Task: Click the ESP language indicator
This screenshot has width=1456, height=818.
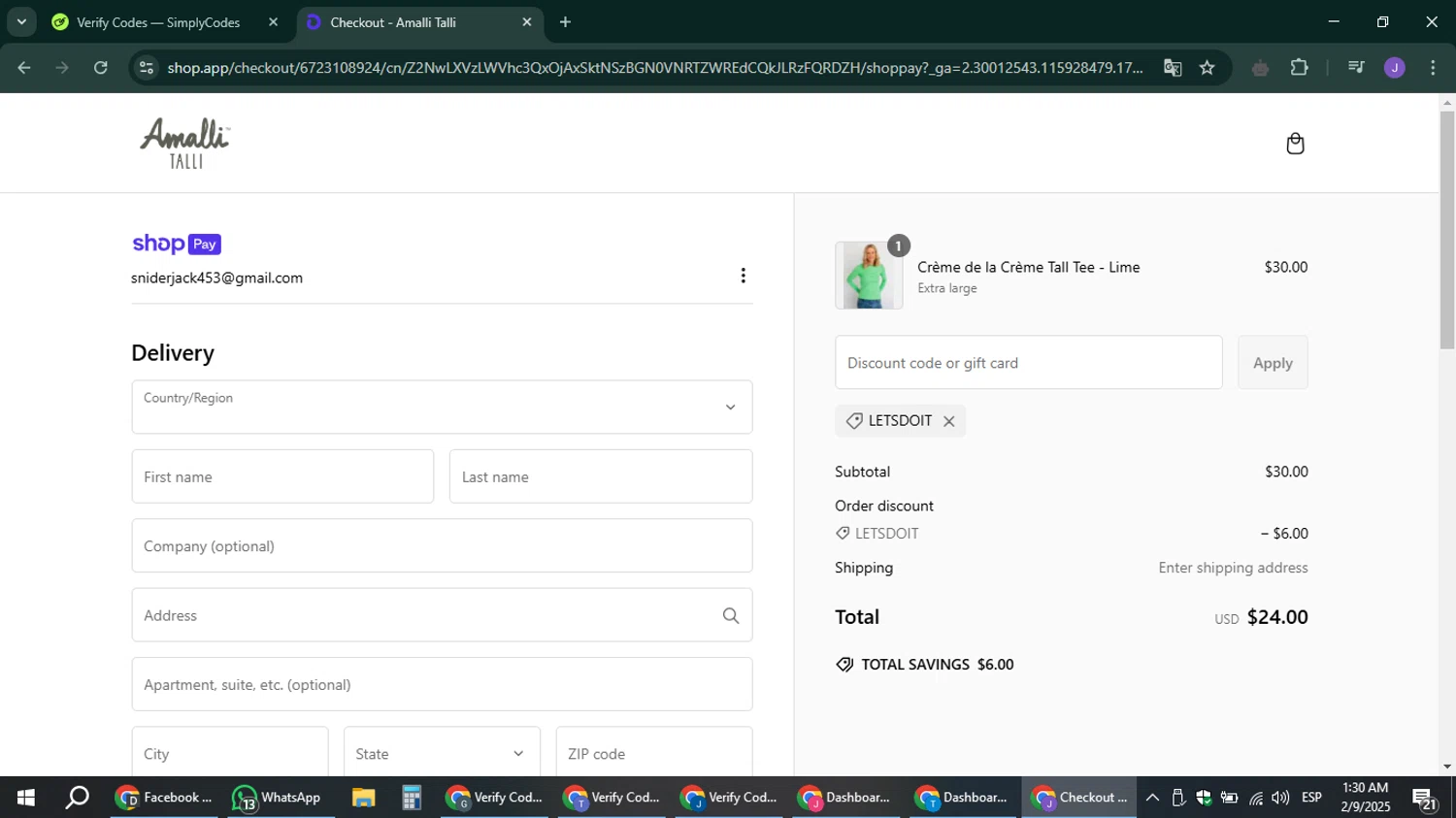Action: click(x=1311, y=798)
